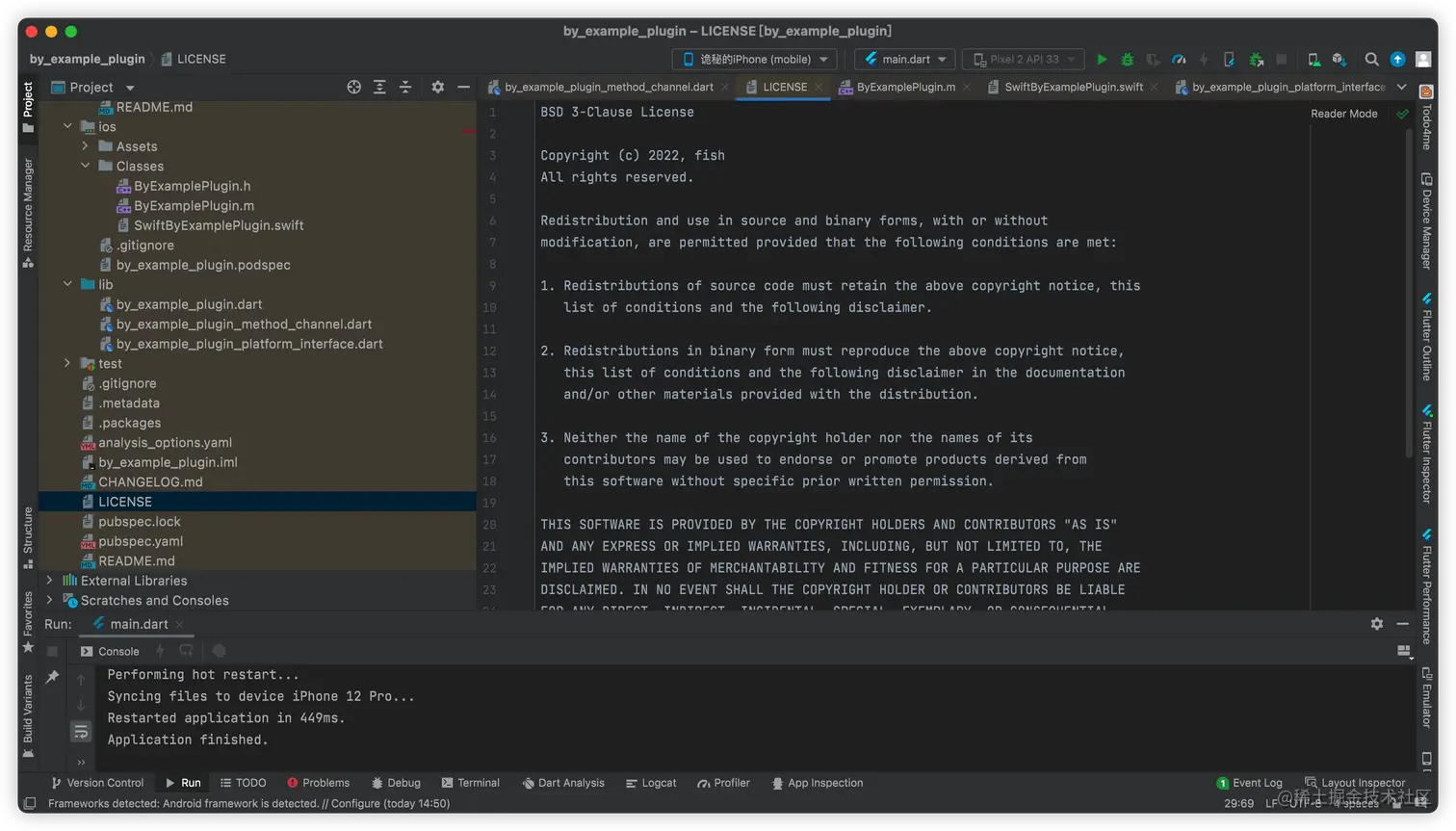Open the Flutter performance profiler gauge icon
1456x831 pixels.
tap(1179, 60)
